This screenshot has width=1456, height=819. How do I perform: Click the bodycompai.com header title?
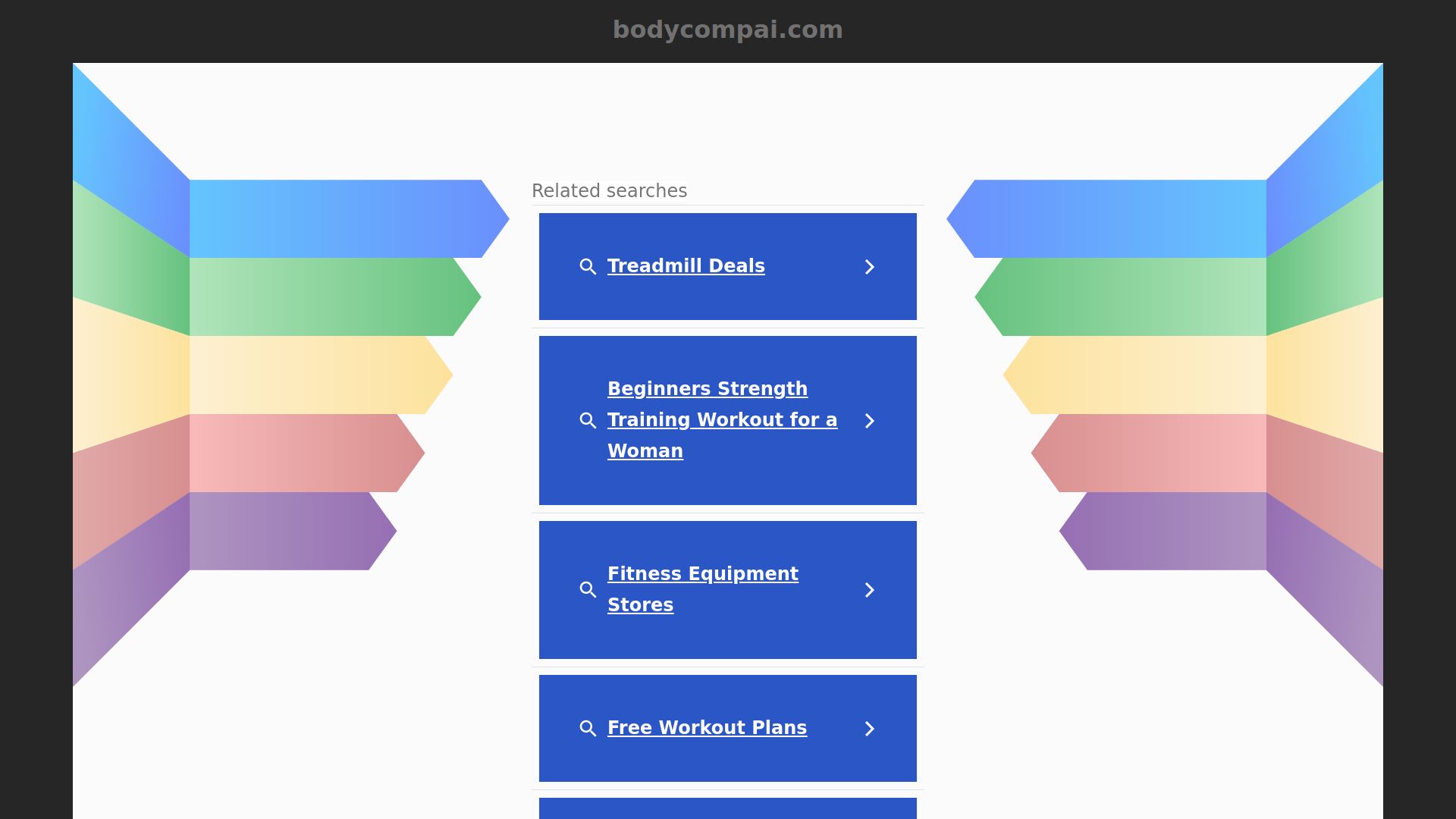[x=727, y=30]
